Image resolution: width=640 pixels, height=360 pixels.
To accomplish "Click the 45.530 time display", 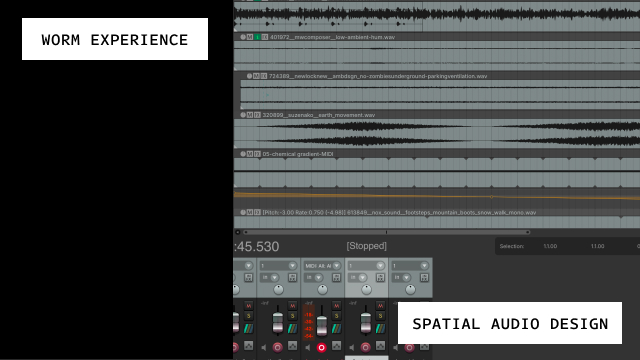I will click(256, 247).
